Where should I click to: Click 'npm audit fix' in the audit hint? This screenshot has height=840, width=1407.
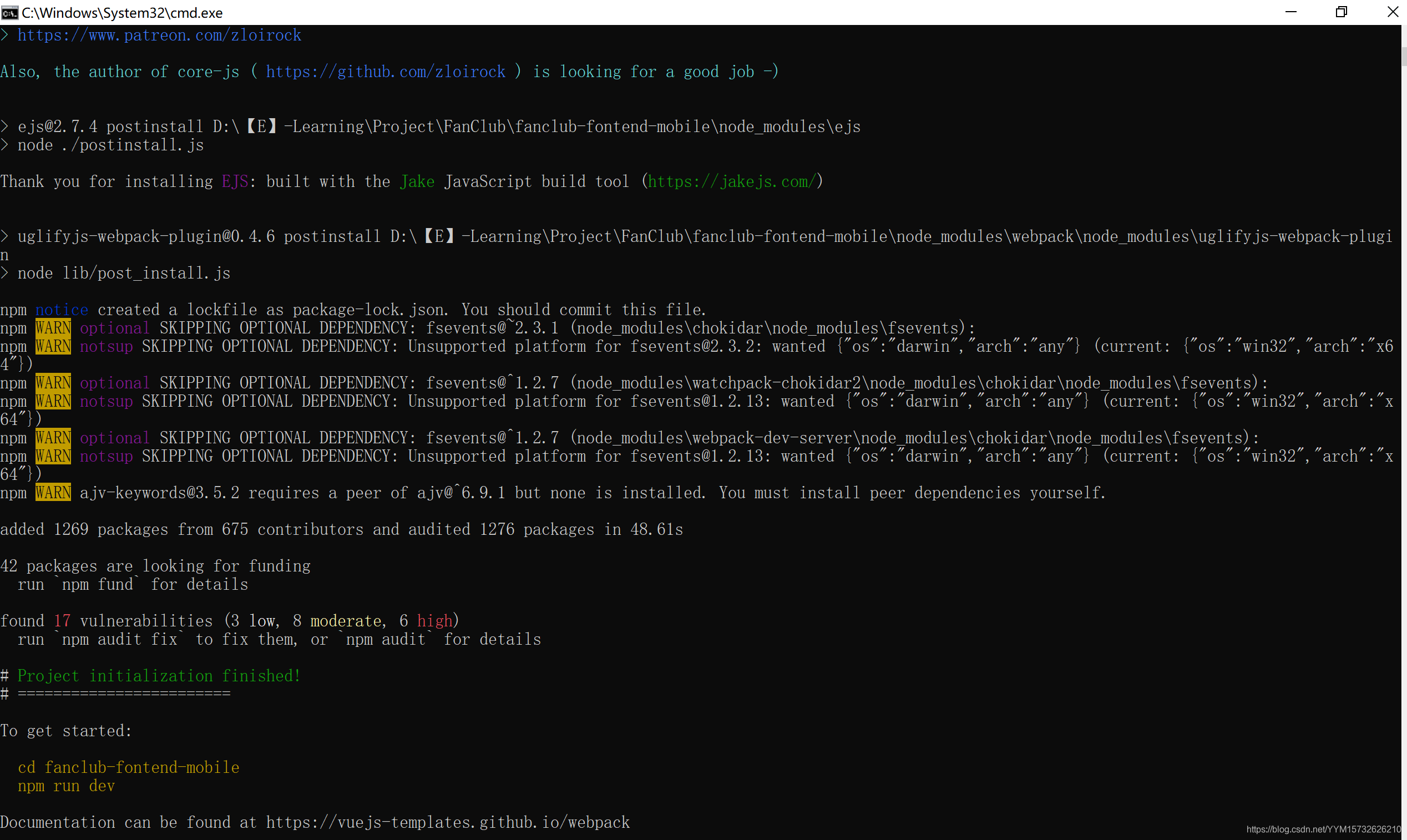[x=119, y=640]
